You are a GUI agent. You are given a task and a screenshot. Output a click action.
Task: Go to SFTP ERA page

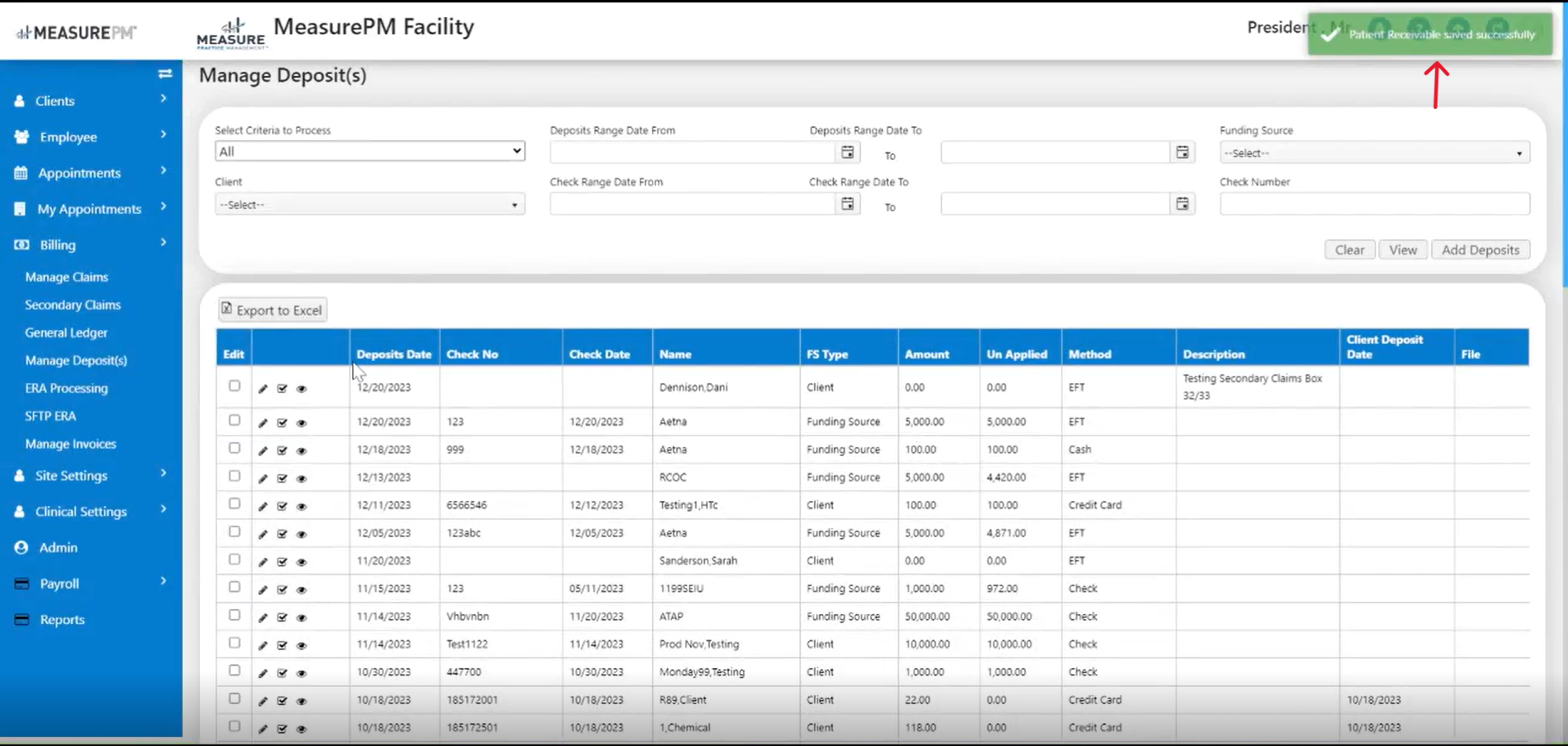click(51, 416)
